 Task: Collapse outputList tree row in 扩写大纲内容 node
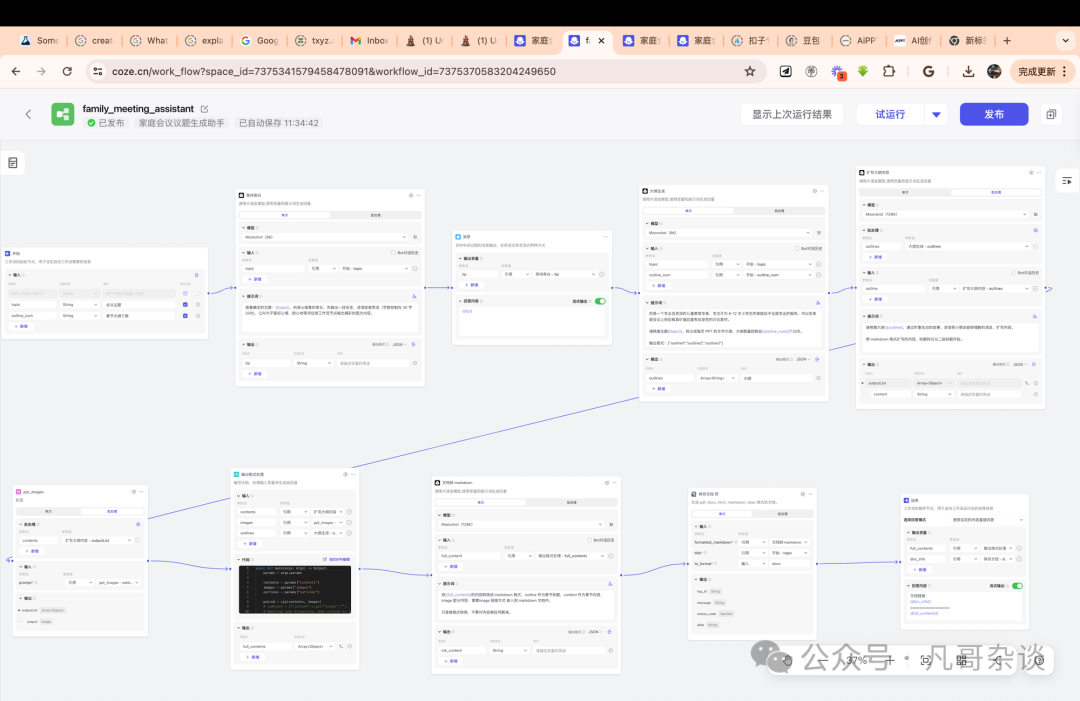click(862, 383)
